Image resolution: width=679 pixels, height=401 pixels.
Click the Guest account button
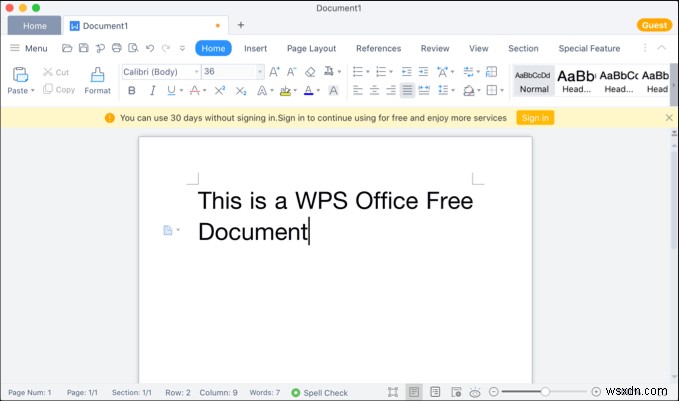click(x=654, y=25)
